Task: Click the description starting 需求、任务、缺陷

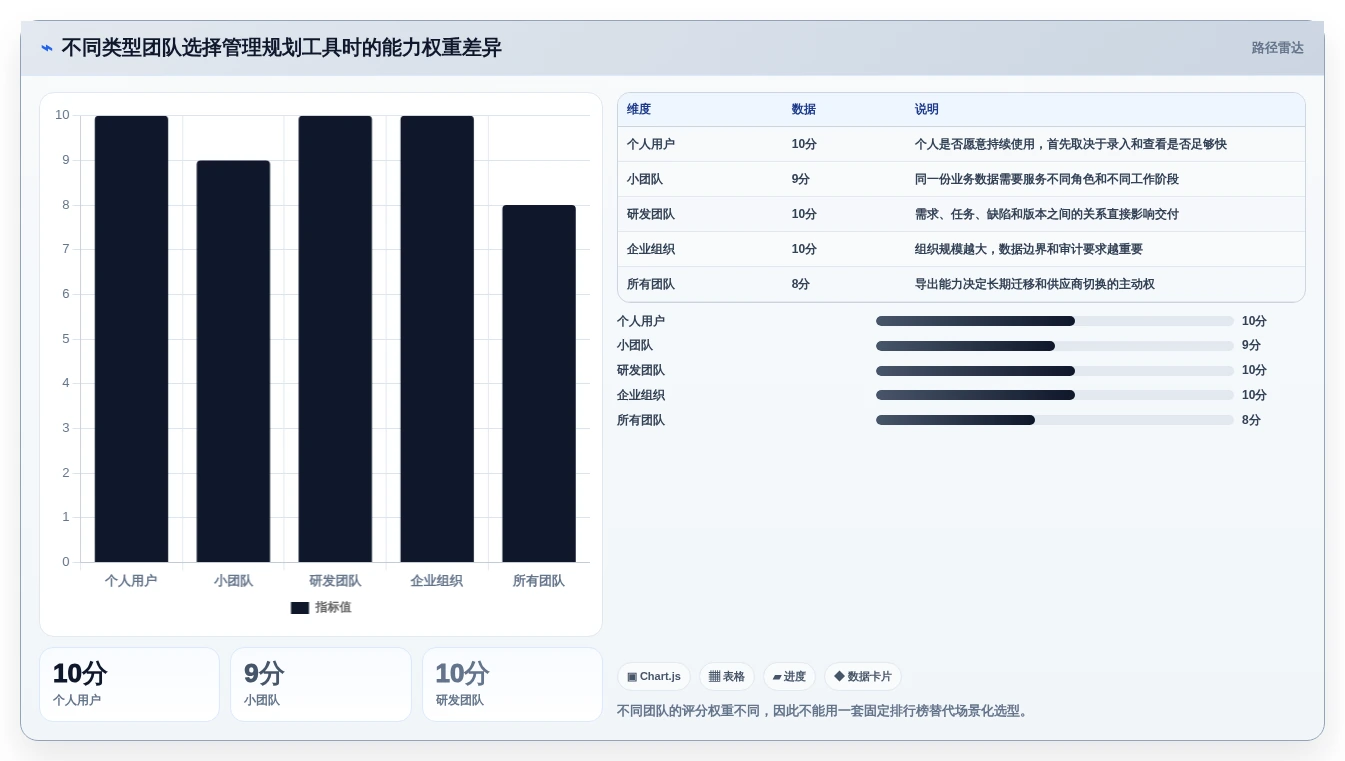Action: coord(1047,214)
